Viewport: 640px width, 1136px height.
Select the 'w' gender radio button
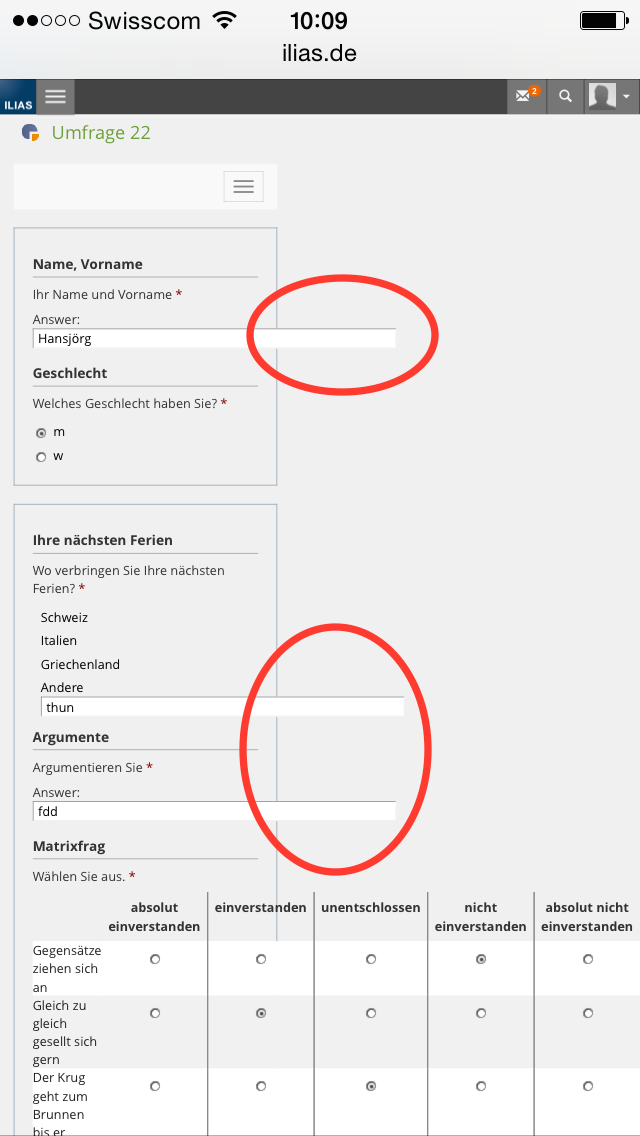[x=41, y=457]
